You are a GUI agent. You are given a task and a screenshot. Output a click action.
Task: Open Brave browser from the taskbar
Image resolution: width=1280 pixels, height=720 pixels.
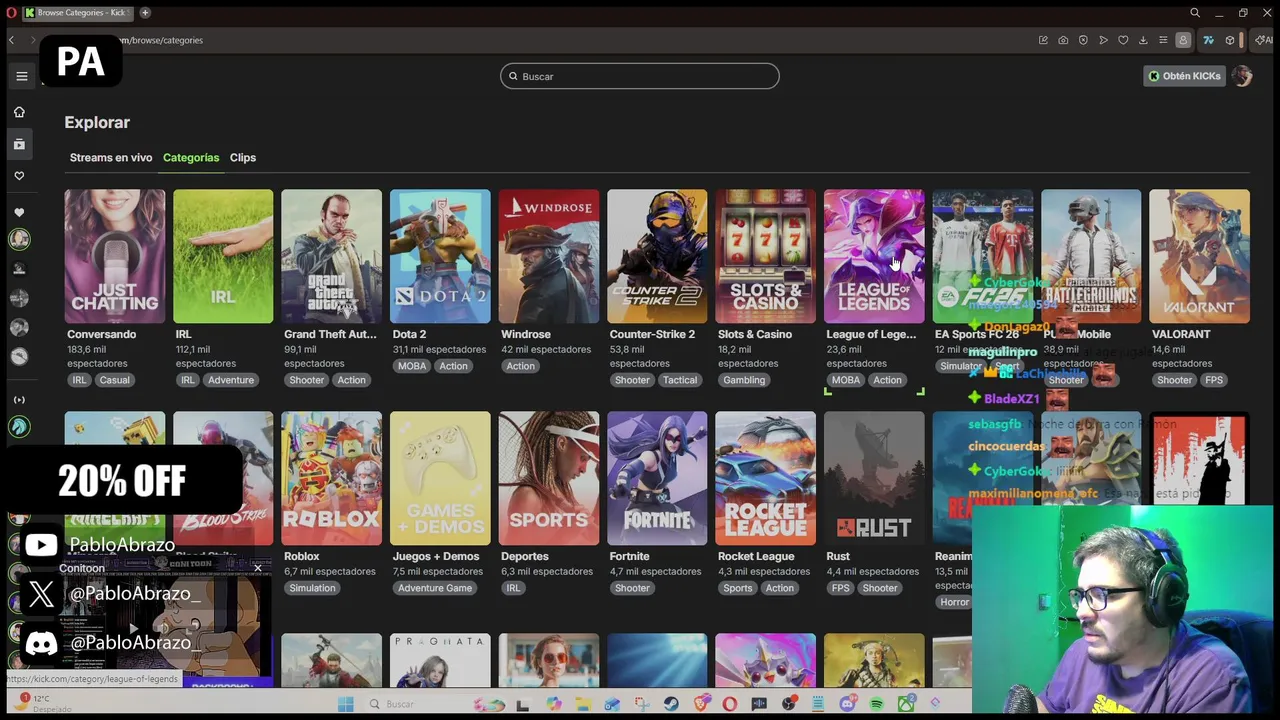point(702,704)
